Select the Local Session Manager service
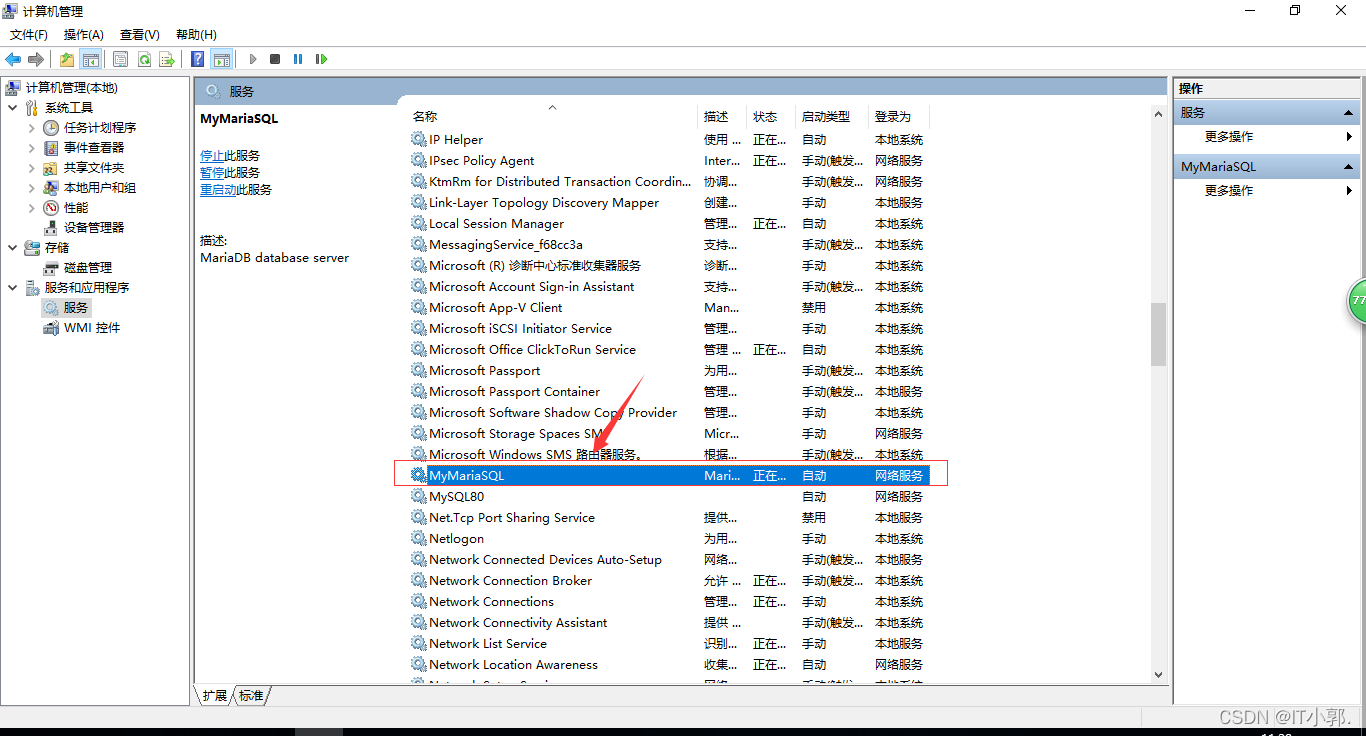 click(x=670, y=224)
